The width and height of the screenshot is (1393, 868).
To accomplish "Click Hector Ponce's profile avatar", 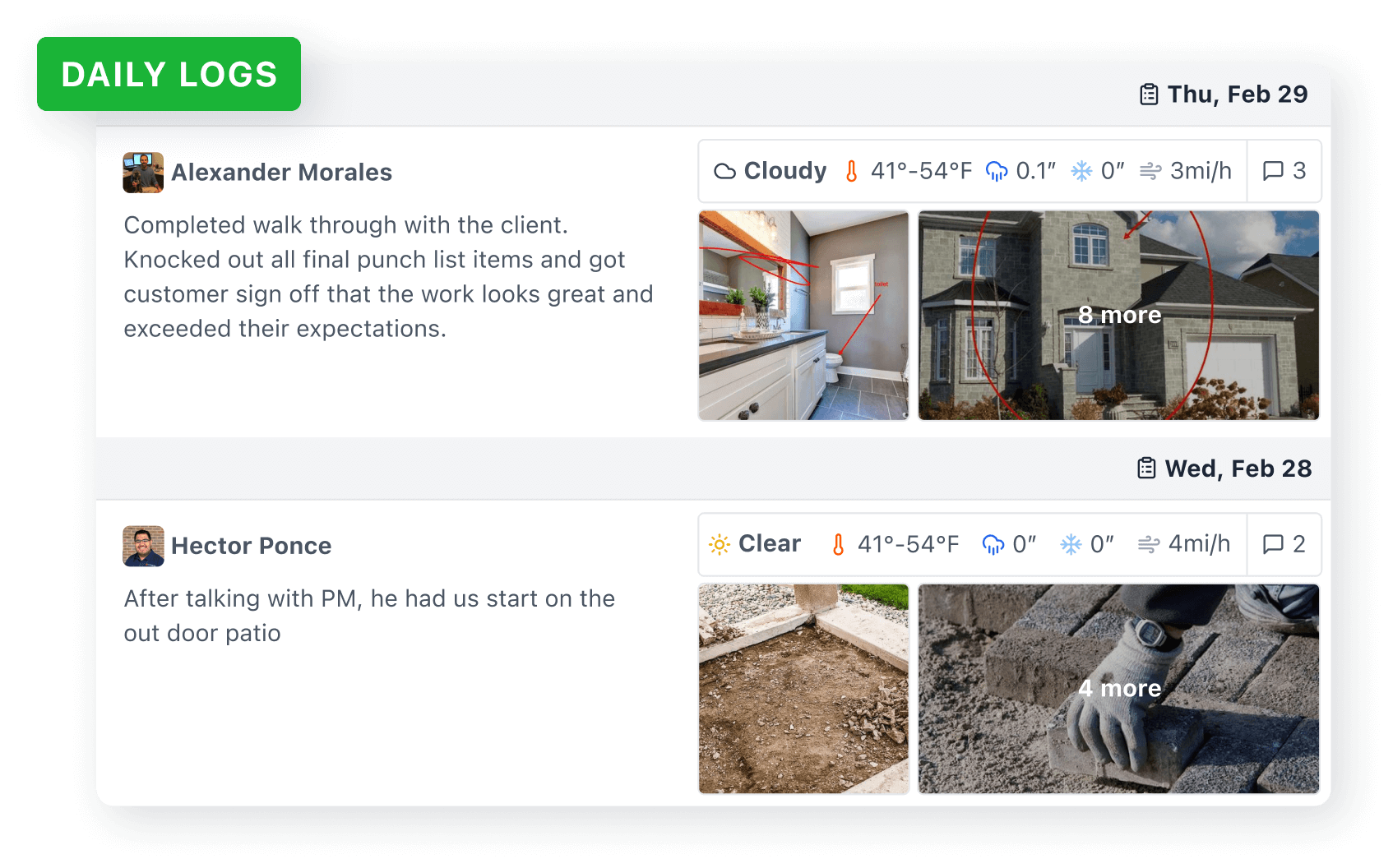I will point(143,546).
